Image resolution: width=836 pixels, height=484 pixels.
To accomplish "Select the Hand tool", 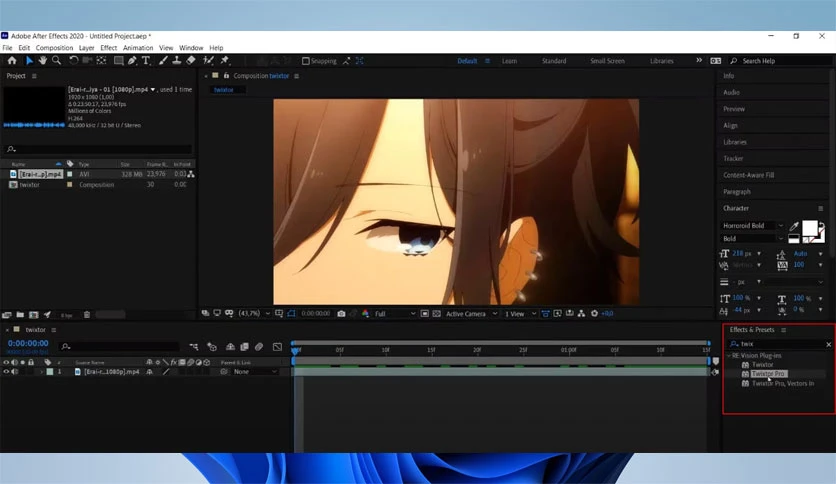I will tap(43, 61).
